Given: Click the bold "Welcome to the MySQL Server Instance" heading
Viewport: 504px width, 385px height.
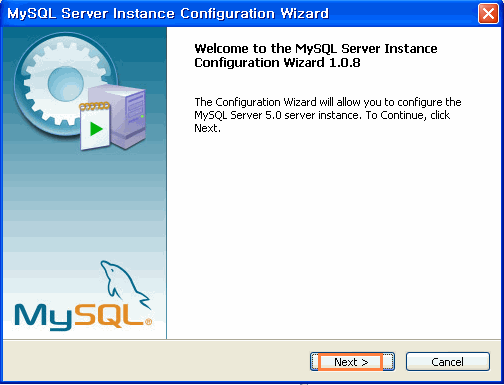Looking at the screenshot, I should click(316, 49).
